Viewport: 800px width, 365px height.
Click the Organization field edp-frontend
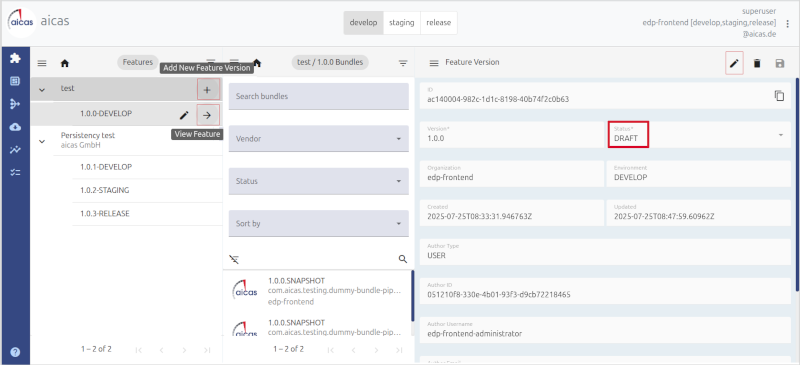(512, 174)
